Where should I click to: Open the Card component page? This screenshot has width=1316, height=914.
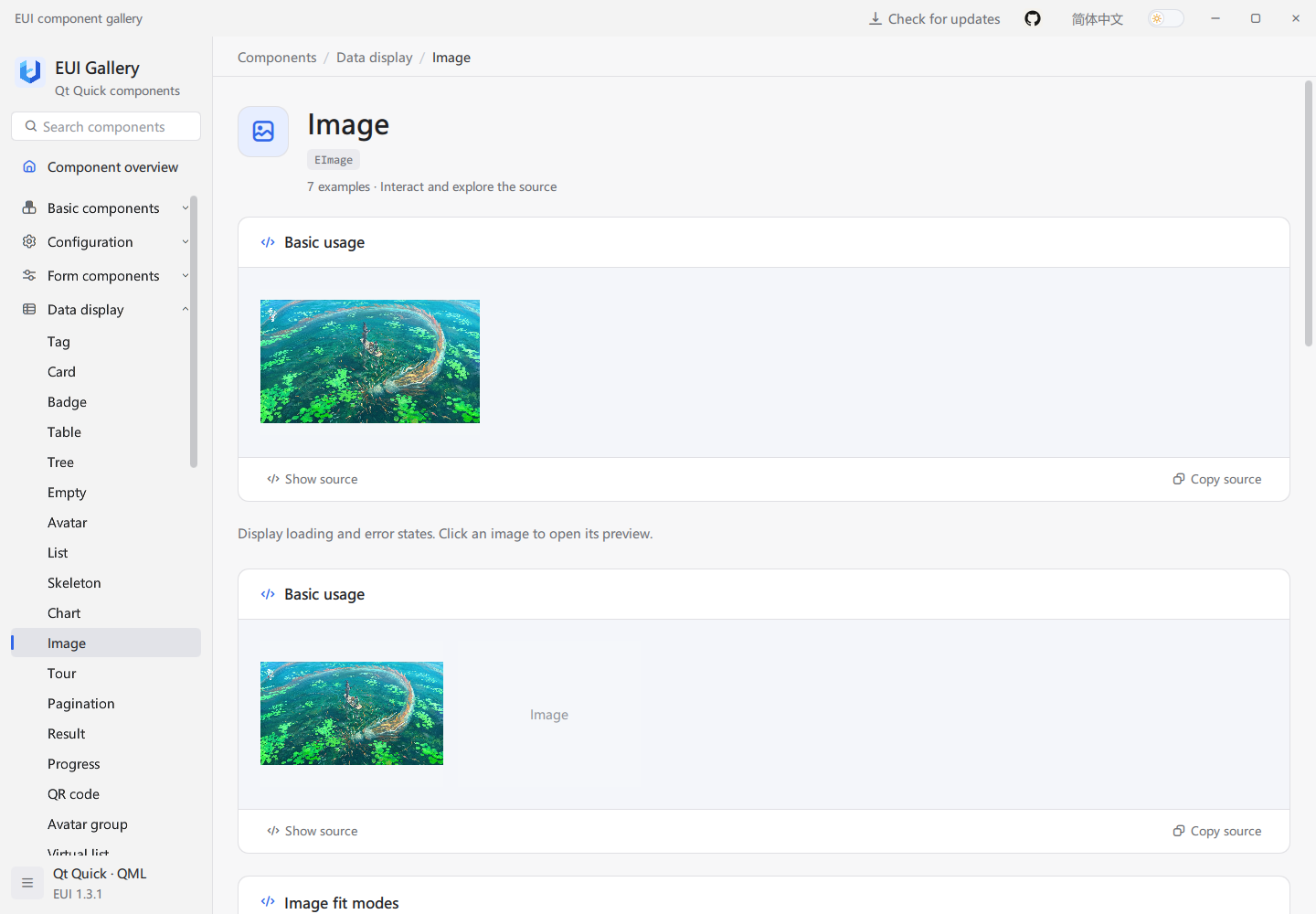106,371
